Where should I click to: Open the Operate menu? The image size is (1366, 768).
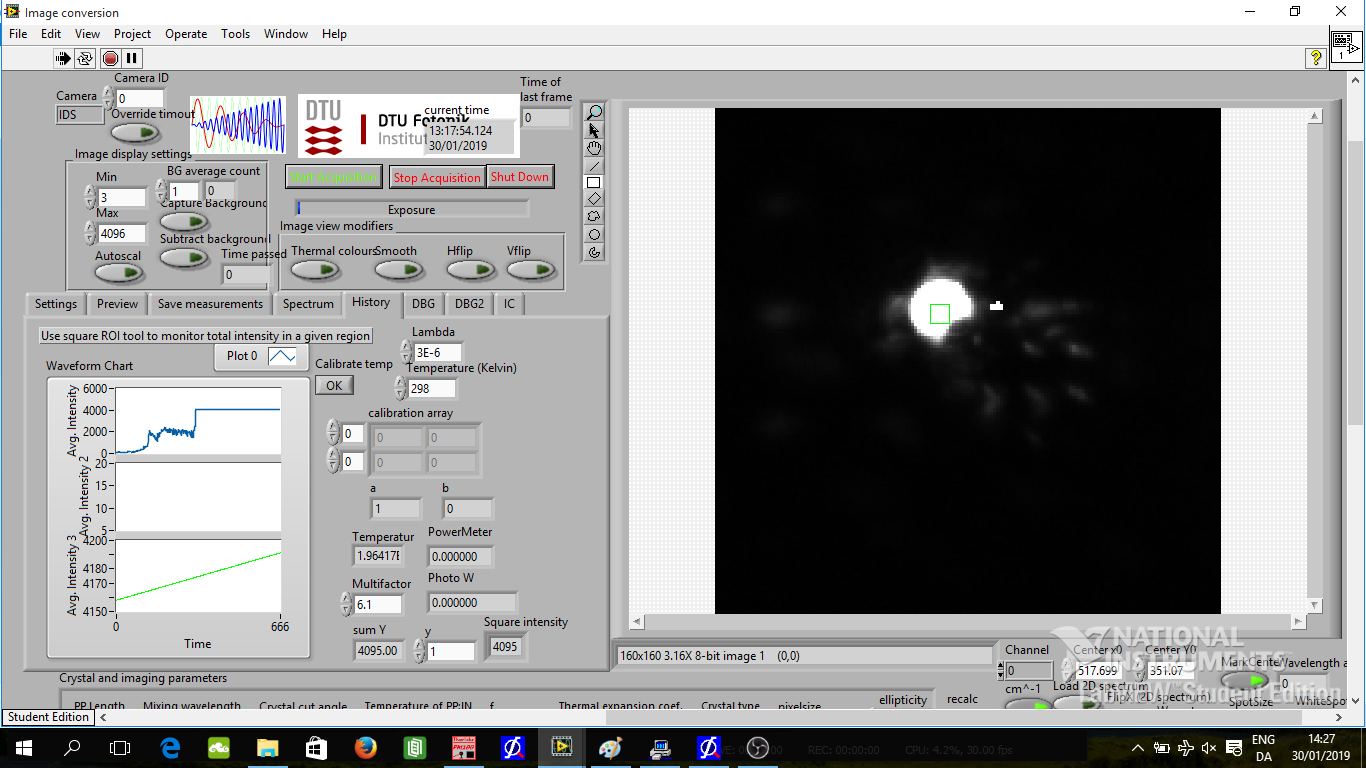tap(186, 33)
